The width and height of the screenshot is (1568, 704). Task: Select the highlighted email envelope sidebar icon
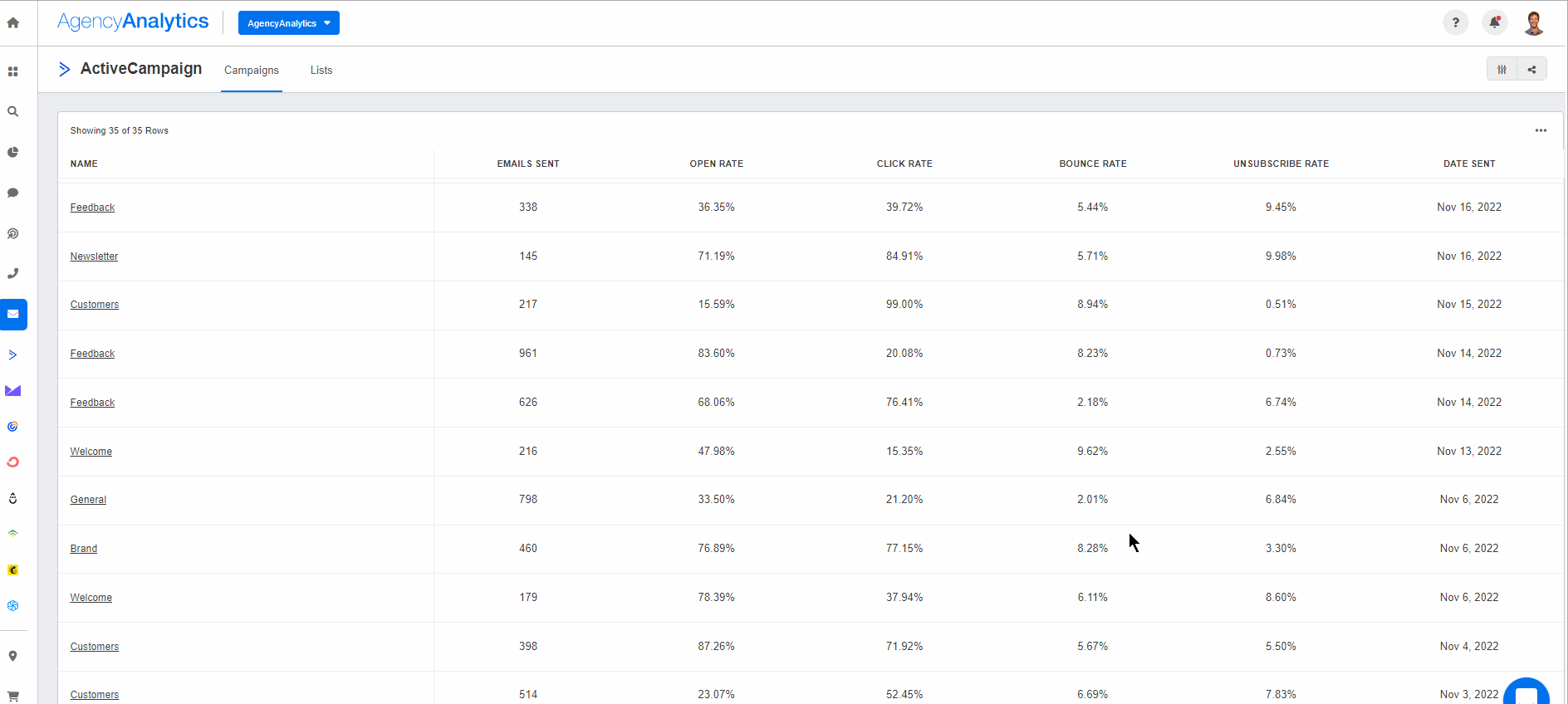13,315
